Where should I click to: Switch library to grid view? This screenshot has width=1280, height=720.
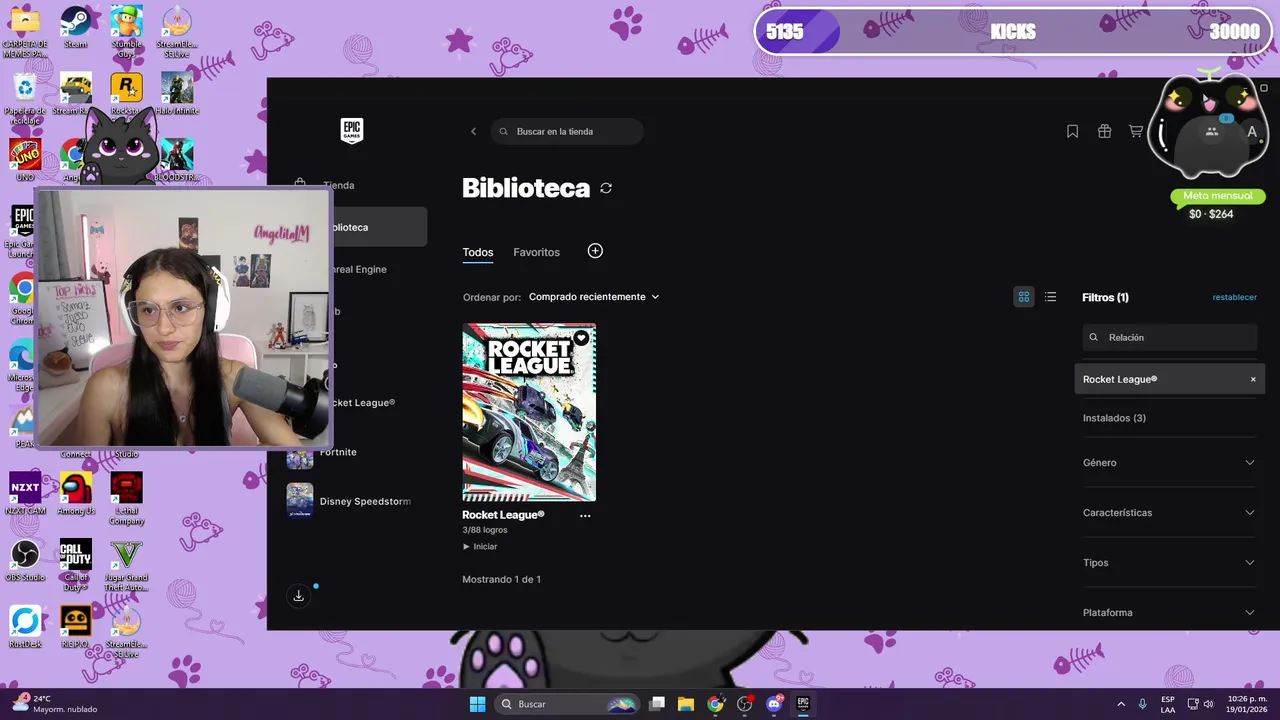(1024, 297)
